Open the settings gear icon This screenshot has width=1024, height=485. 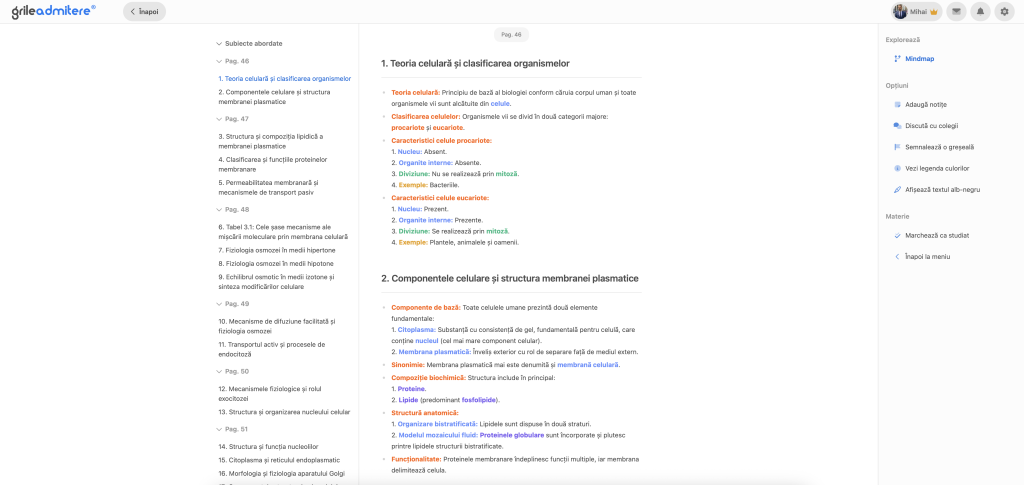(x=1004, y=12)
